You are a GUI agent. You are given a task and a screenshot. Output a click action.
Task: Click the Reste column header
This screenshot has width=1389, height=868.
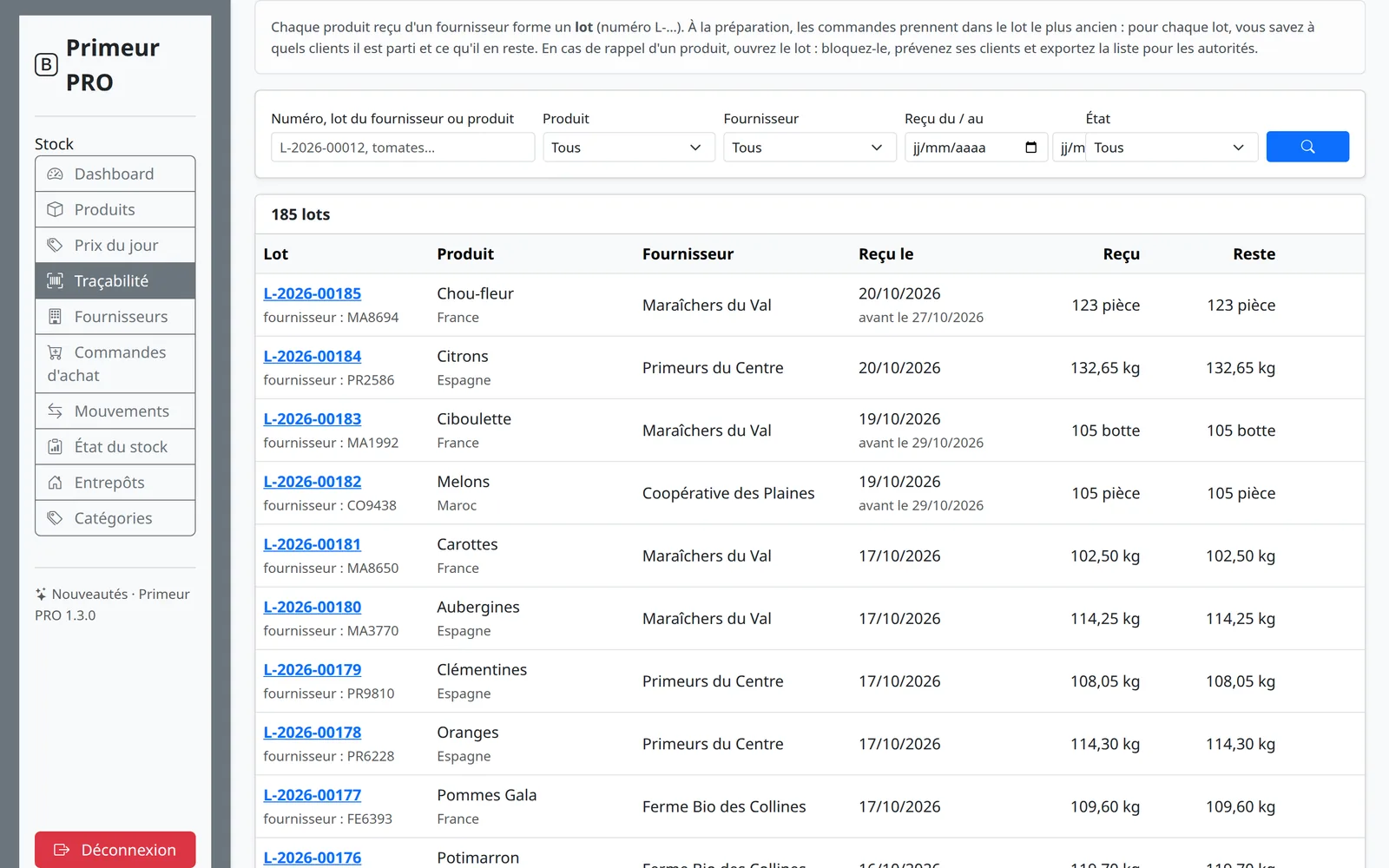[1254, 254]
